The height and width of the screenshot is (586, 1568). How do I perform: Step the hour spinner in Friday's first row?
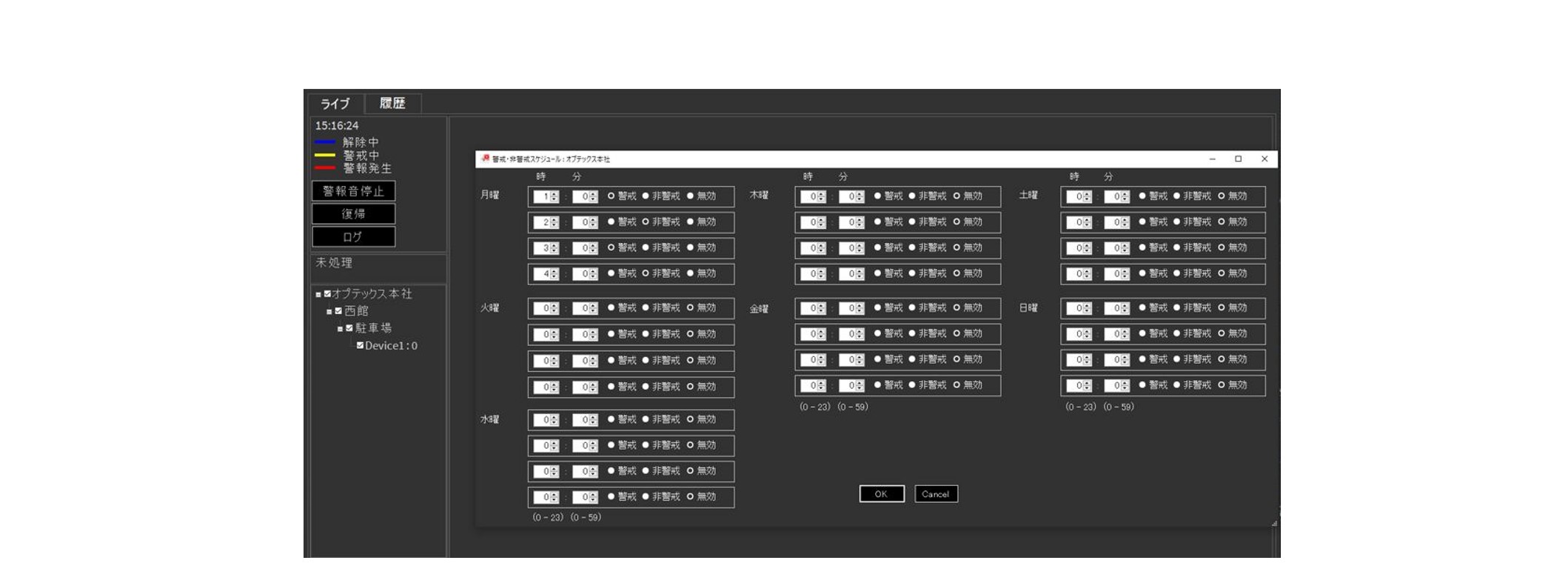click(x=822, y=308)
